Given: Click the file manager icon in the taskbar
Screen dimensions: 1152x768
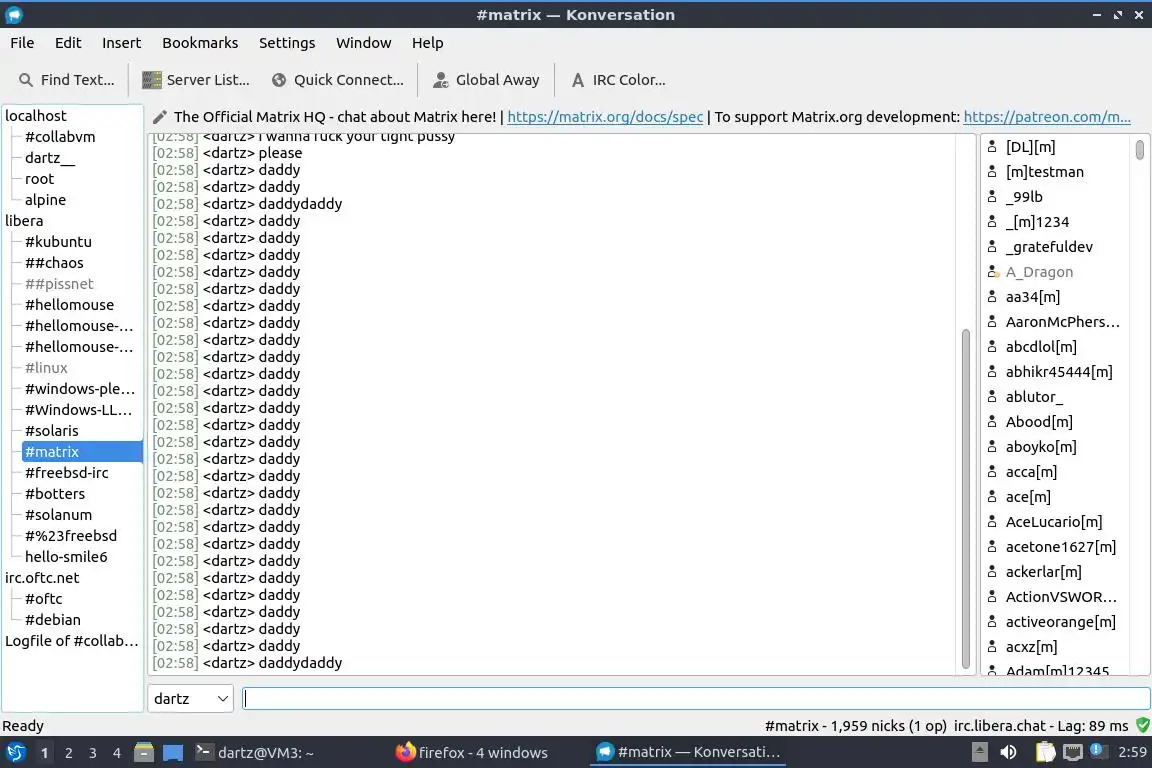Looking at the screenshot, I should (x=144, y=753).
